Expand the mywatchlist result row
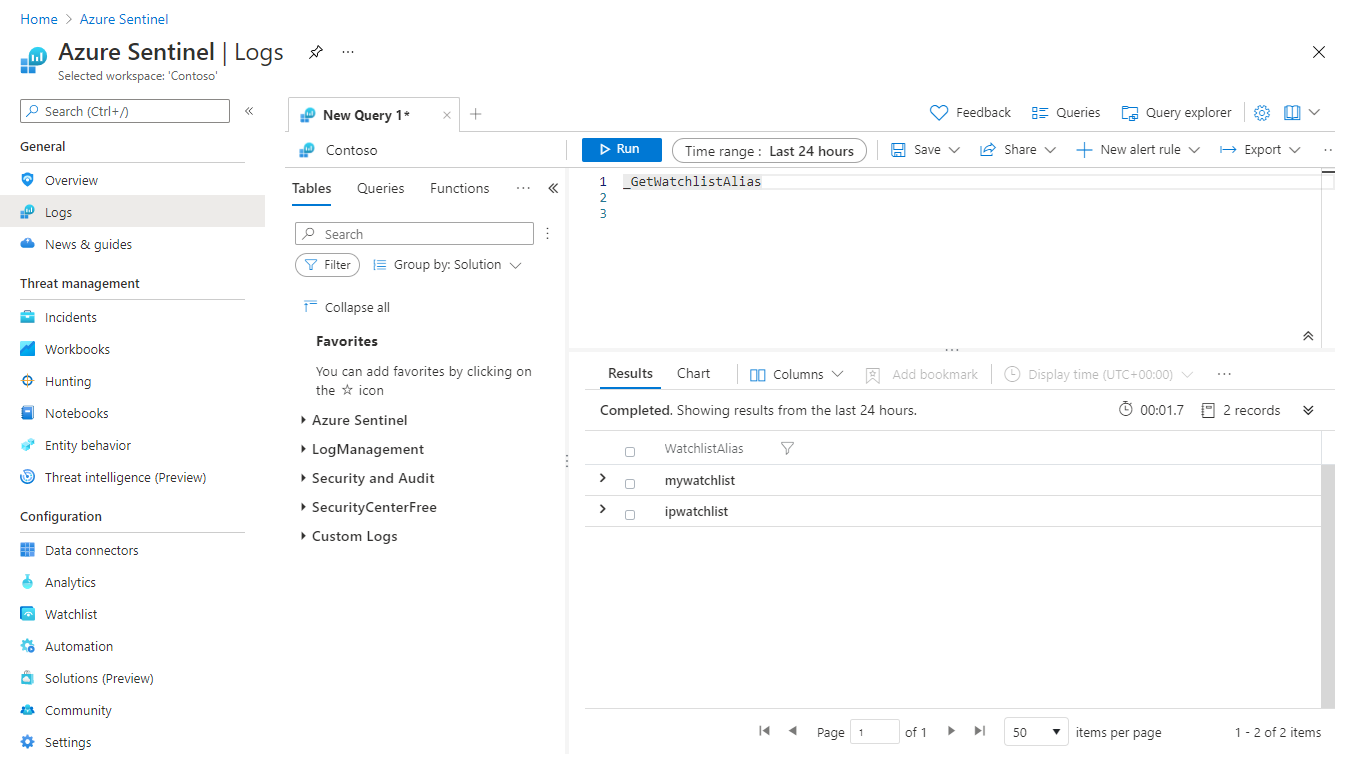Viewport: 1355px width, 765px height. 602,478
